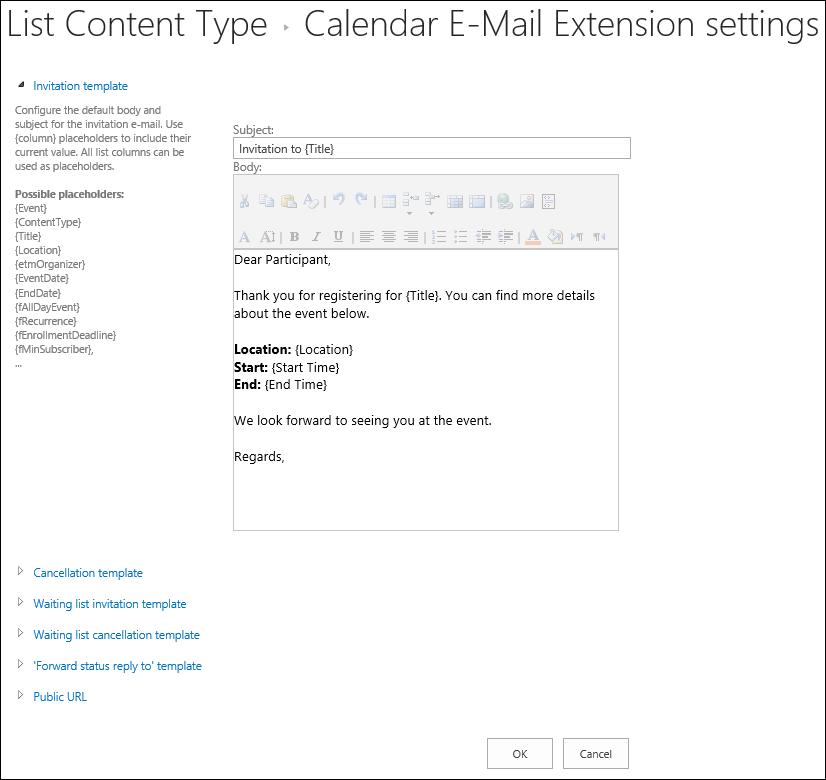The height and width of the screenshot is (780, 826).
Task: Open the Insert column dropdown arrow
Action: coord(431,213)
